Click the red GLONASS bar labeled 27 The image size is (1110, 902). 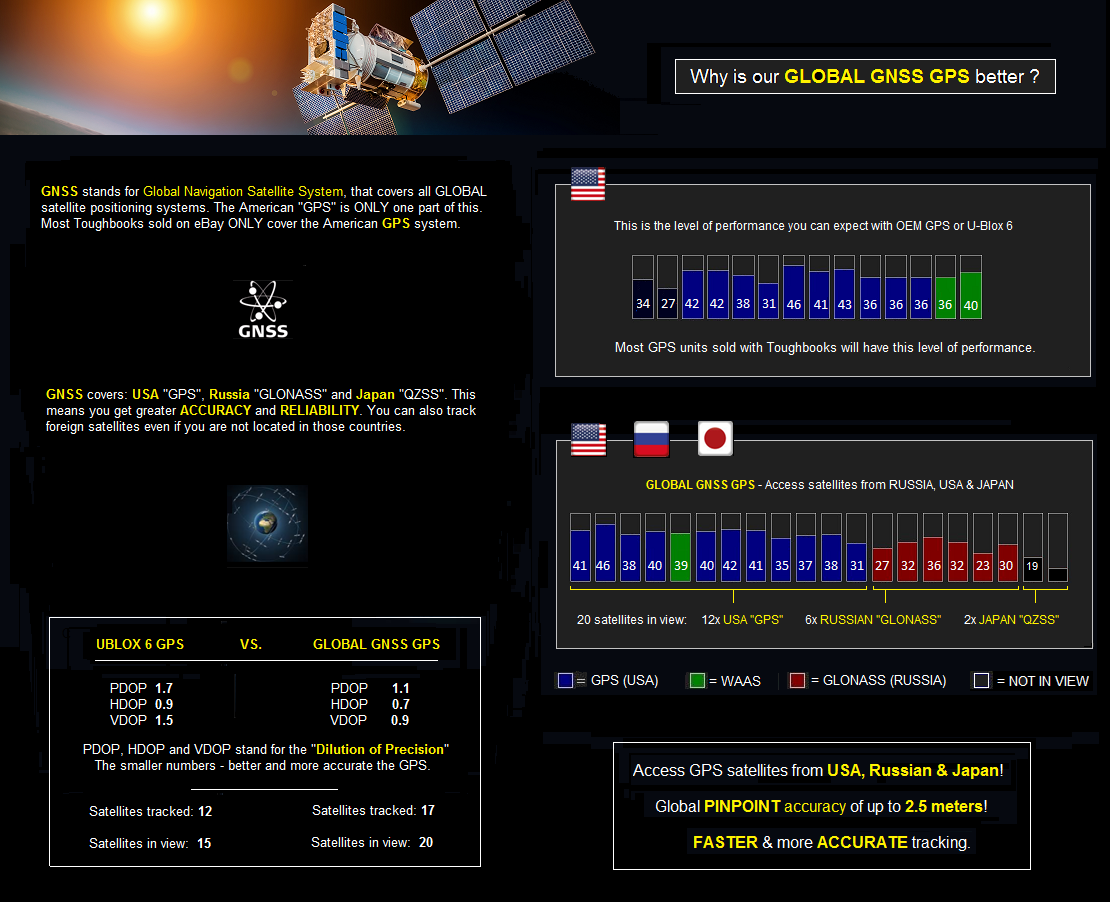coord(882,547)
